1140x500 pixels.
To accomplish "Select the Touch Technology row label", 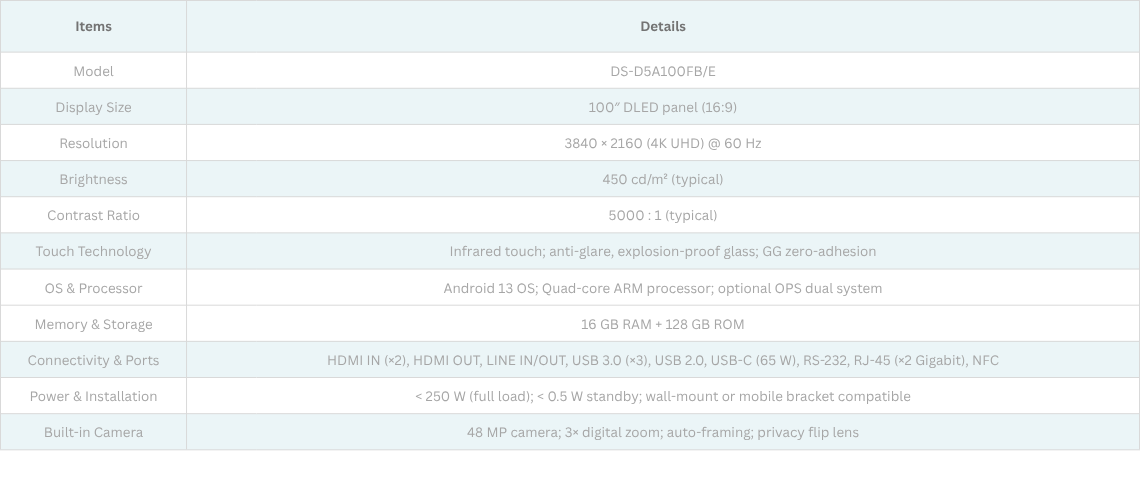I will pyautogui.click(x=93, y=251).
